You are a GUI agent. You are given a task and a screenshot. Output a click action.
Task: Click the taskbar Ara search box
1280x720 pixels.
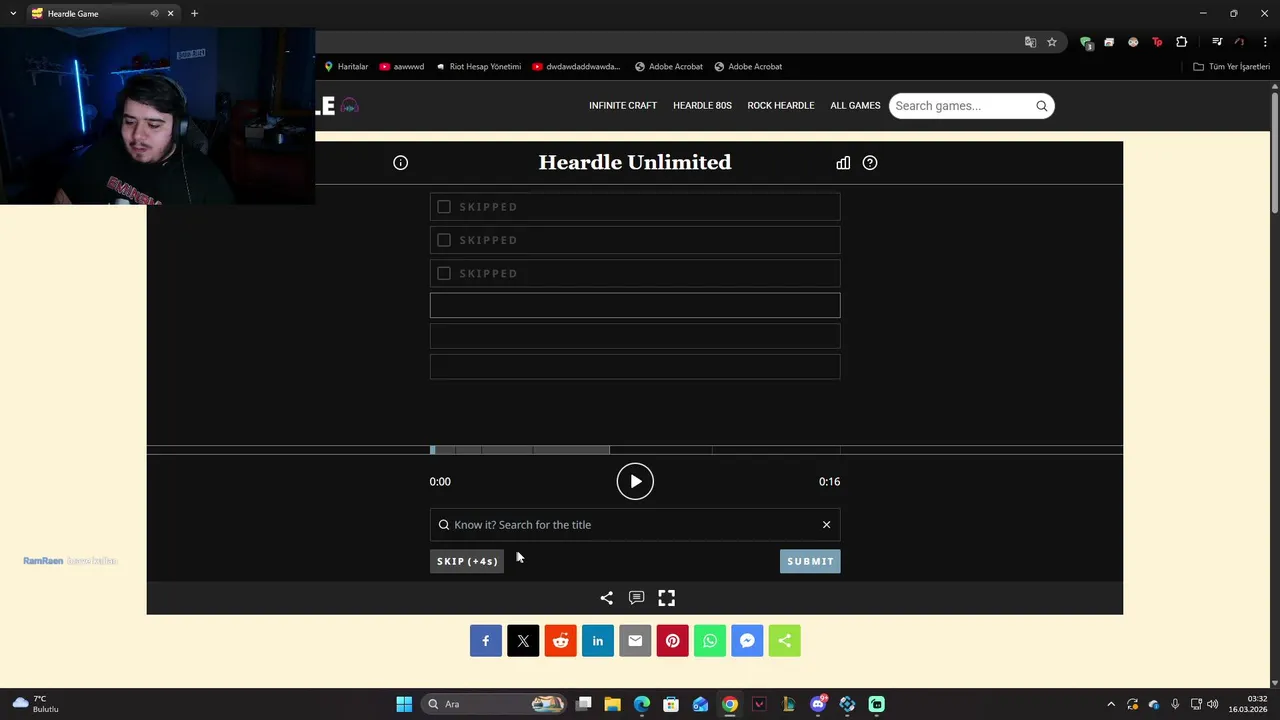pos(495,704)
